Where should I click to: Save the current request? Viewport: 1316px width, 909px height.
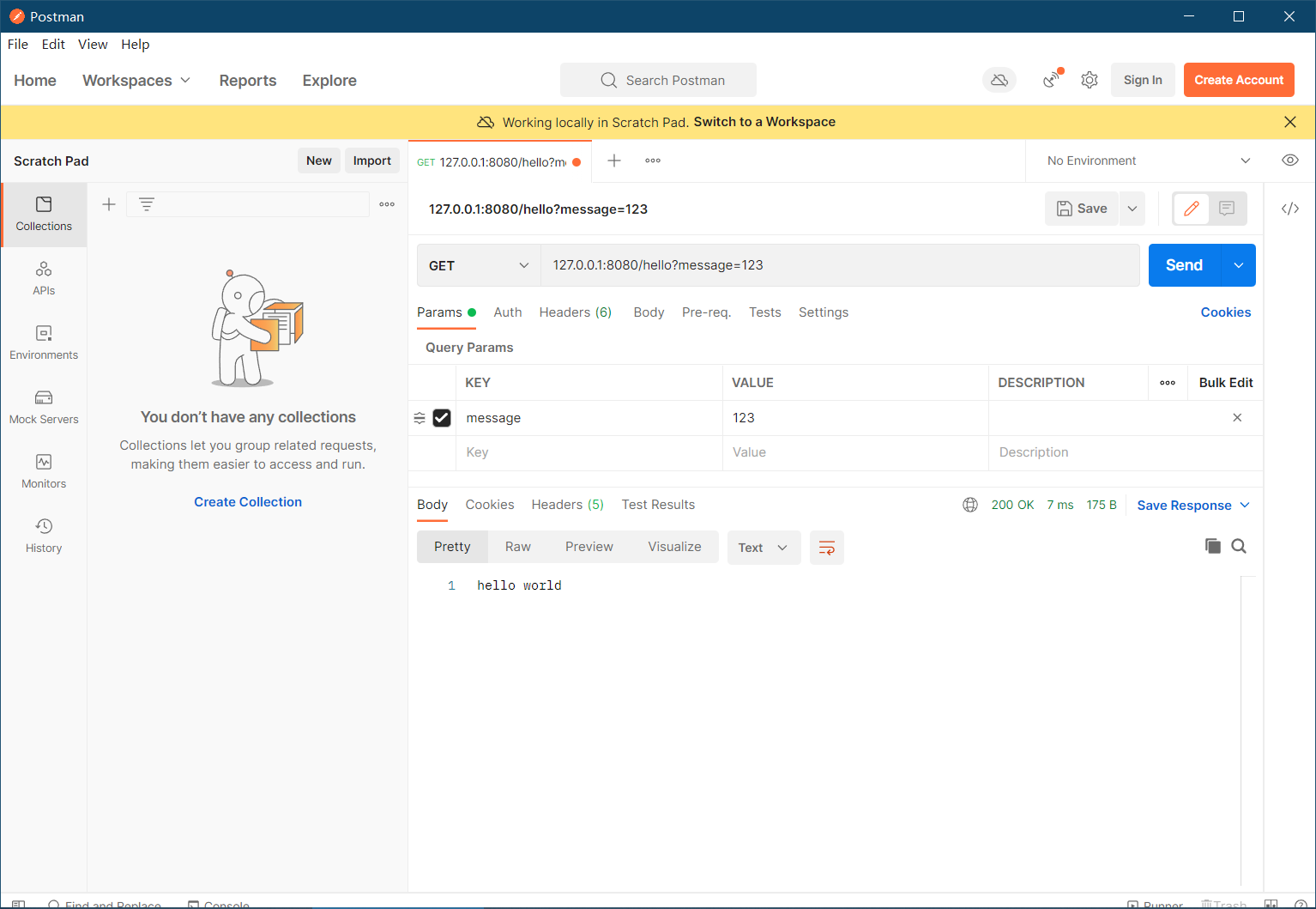pos(1082,209)
